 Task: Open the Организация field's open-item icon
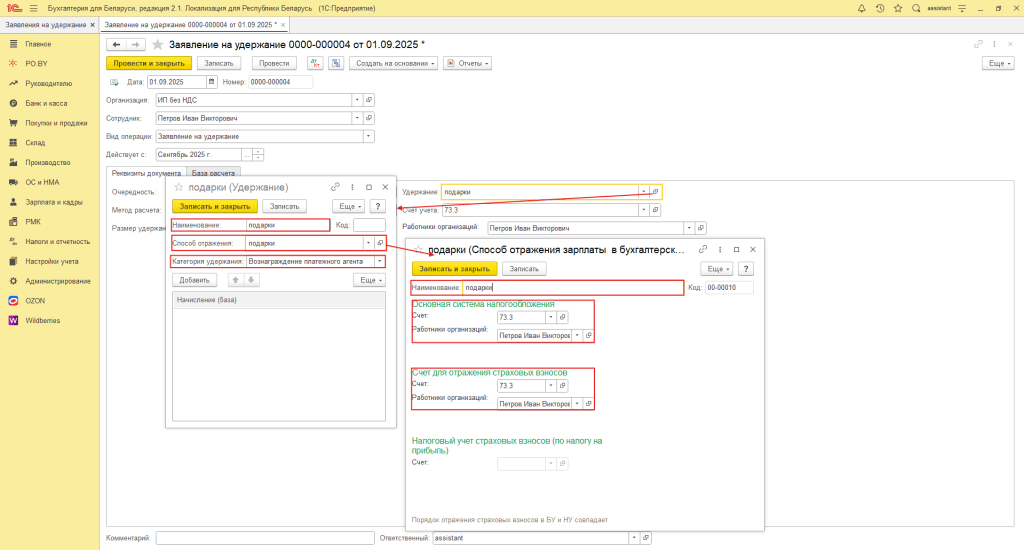[369, 100]
